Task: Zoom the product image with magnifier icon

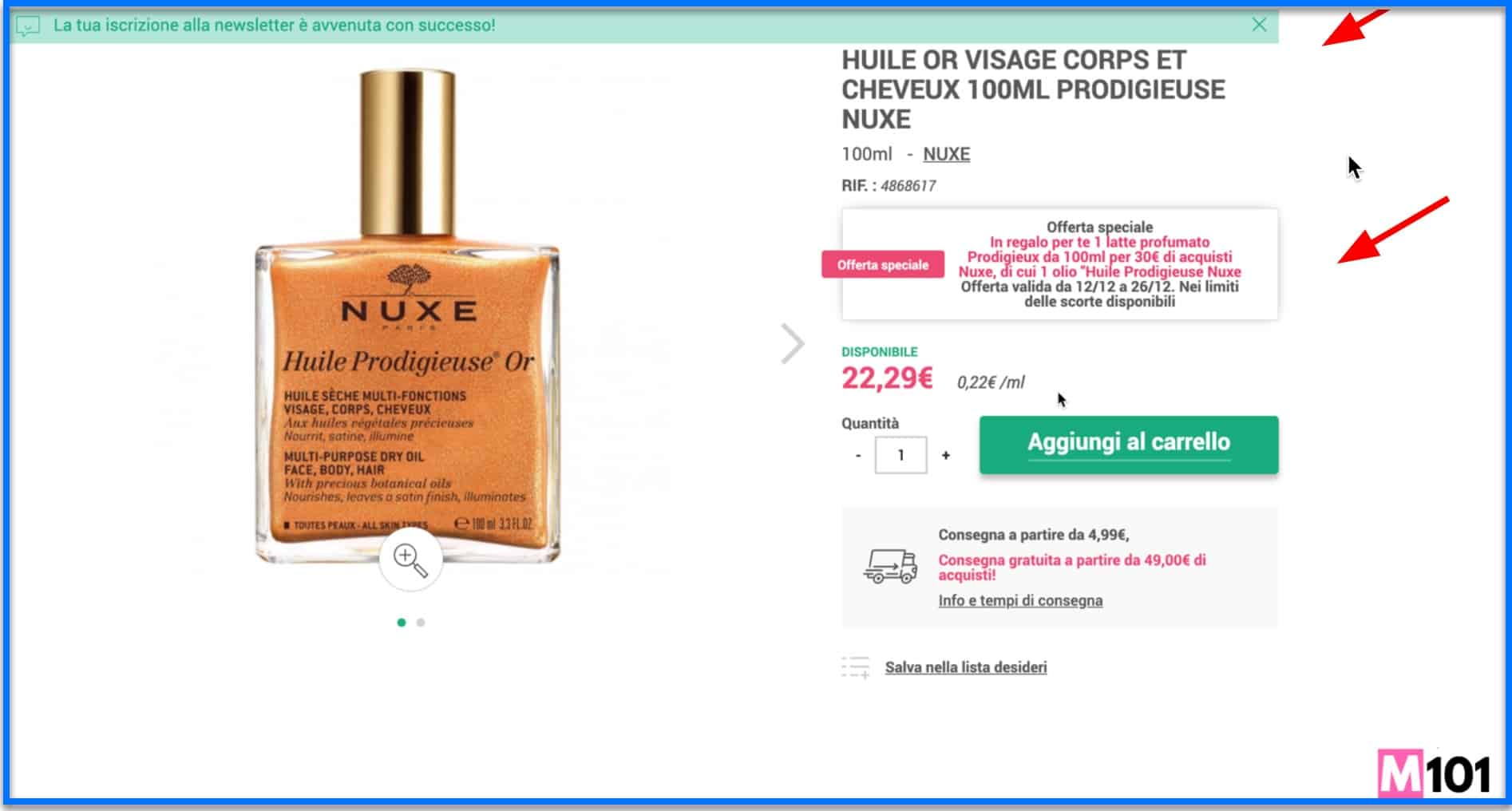Action: tap(410, 560)
